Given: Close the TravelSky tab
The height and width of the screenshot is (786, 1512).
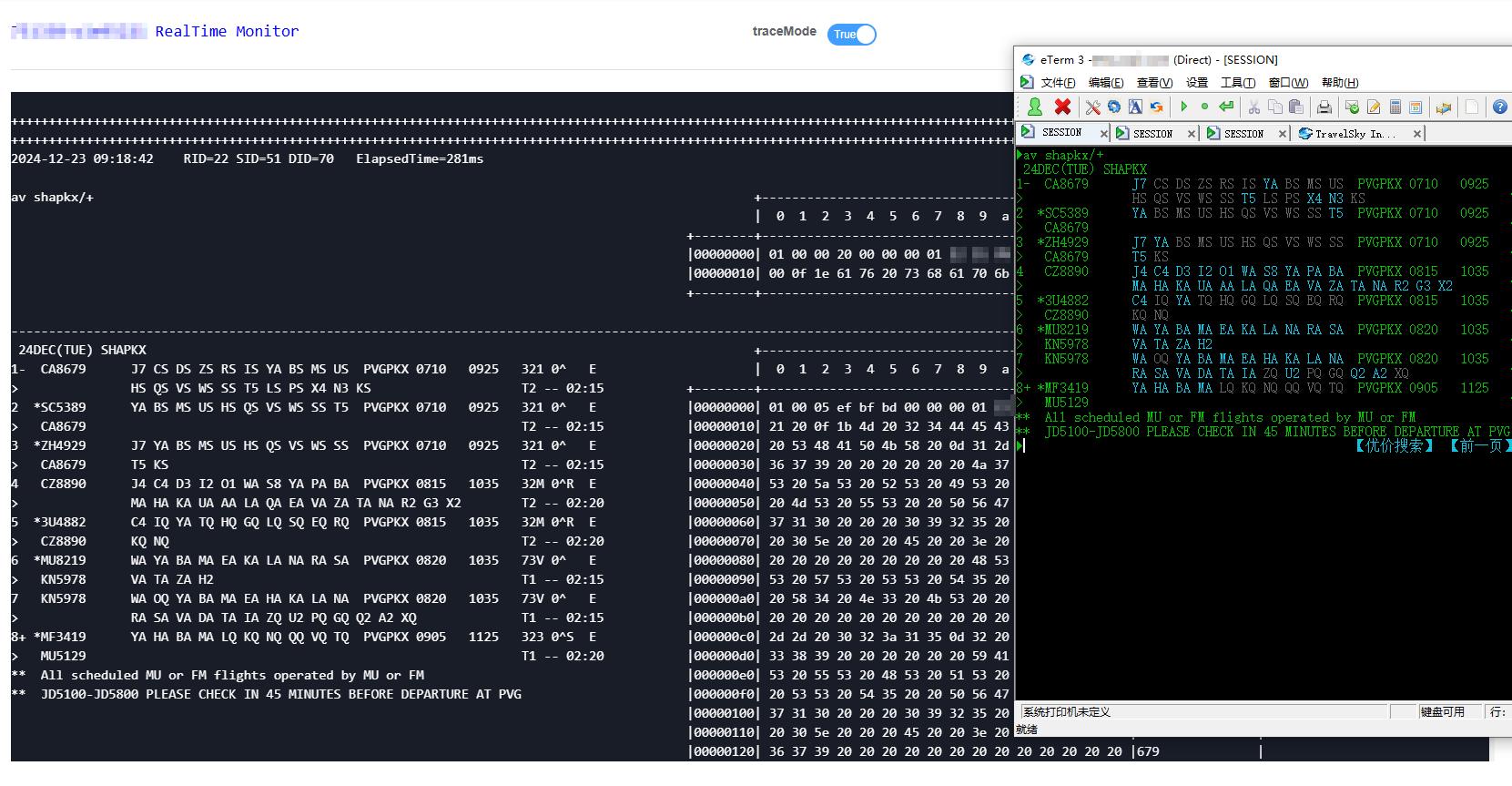Looking at the screenshot, I should 1416,134.
